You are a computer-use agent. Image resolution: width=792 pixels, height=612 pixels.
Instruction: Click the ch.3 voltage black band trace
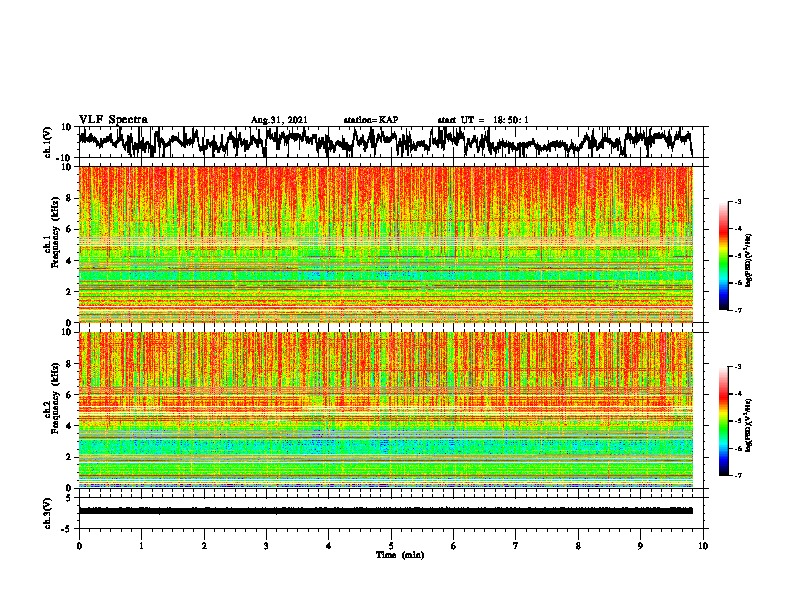386,511
